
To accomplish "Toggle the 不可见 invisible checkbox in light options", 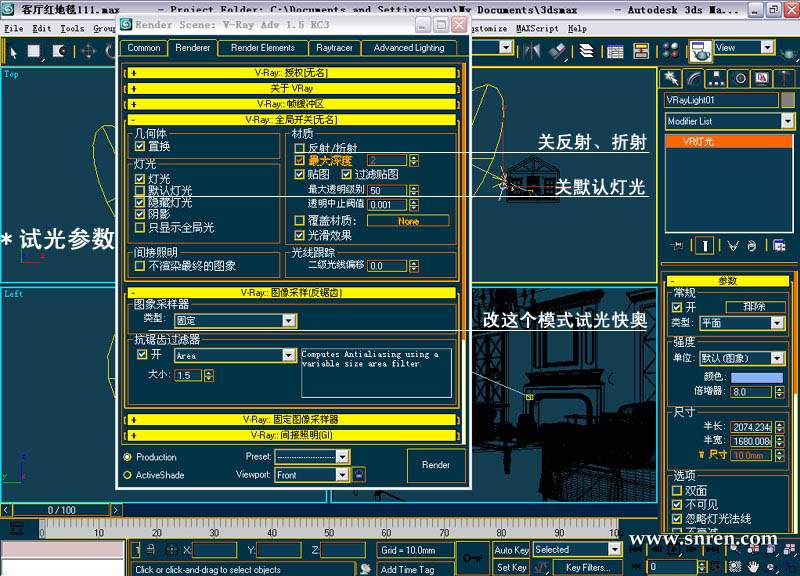I will tap(677, 505).
